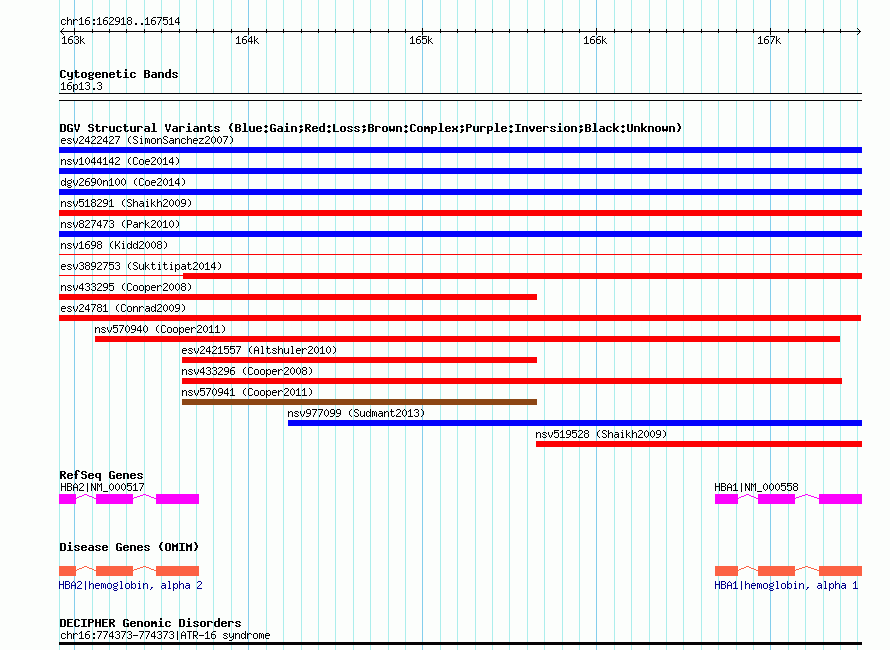This screenshot has height=650, width=890.
Task: Click the 166k ruler tick label
Action: pos(595,40)
